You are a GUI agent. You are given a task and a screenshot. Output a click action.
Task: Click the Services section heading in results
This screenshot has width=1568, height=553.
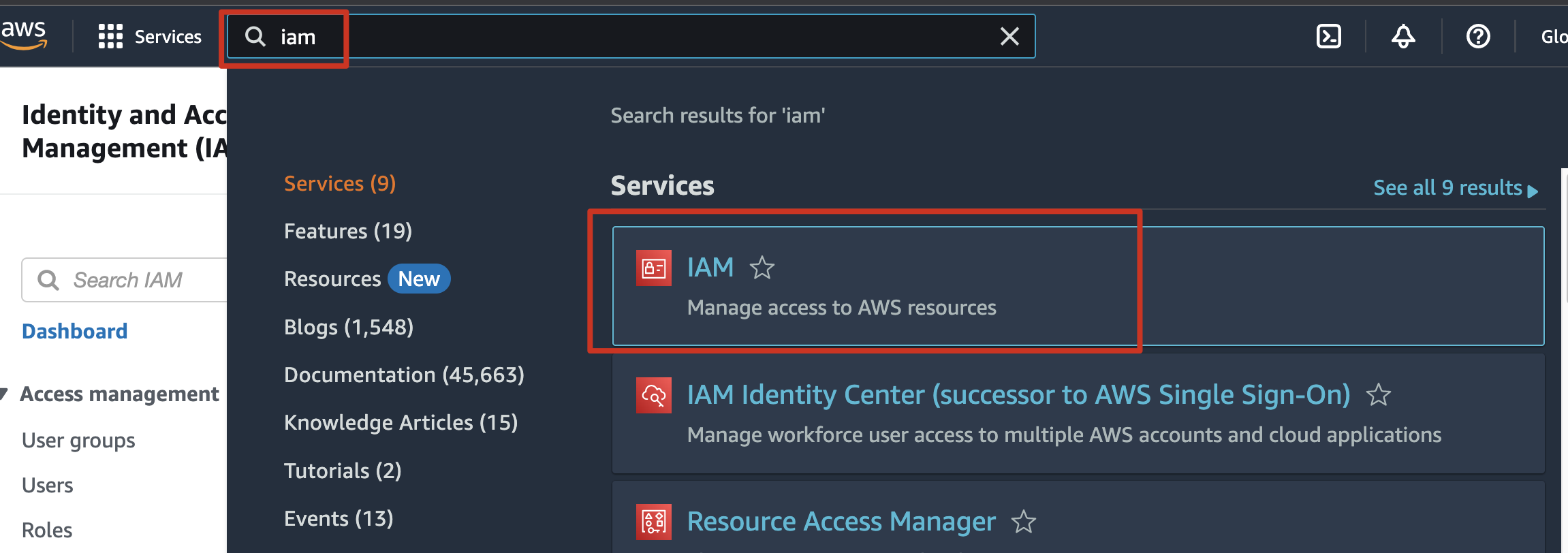662,186
